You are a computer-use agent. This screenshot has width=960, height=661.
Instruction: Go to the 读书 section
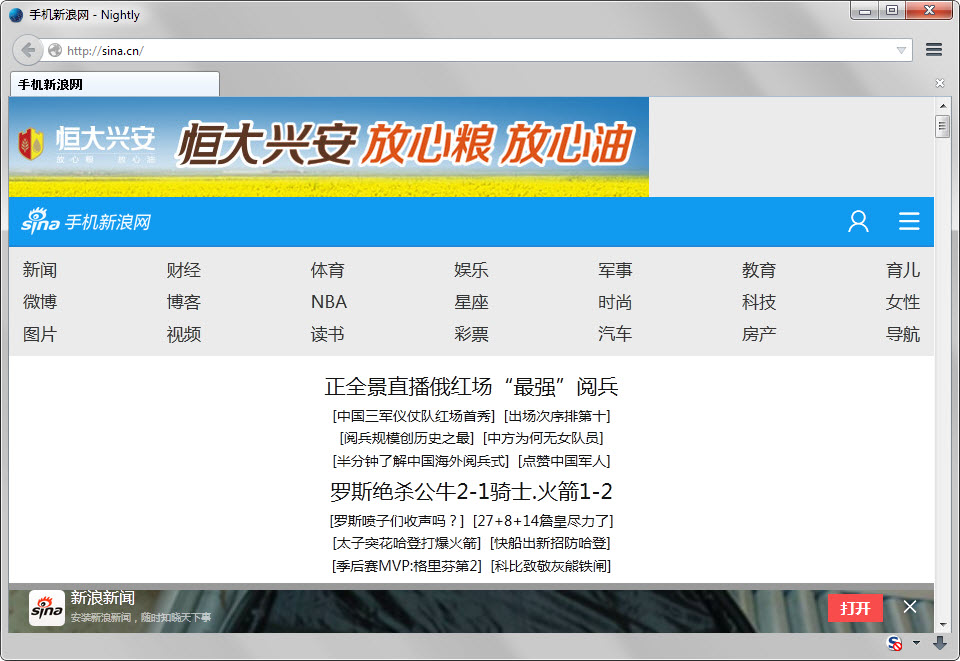coord(328,334)
